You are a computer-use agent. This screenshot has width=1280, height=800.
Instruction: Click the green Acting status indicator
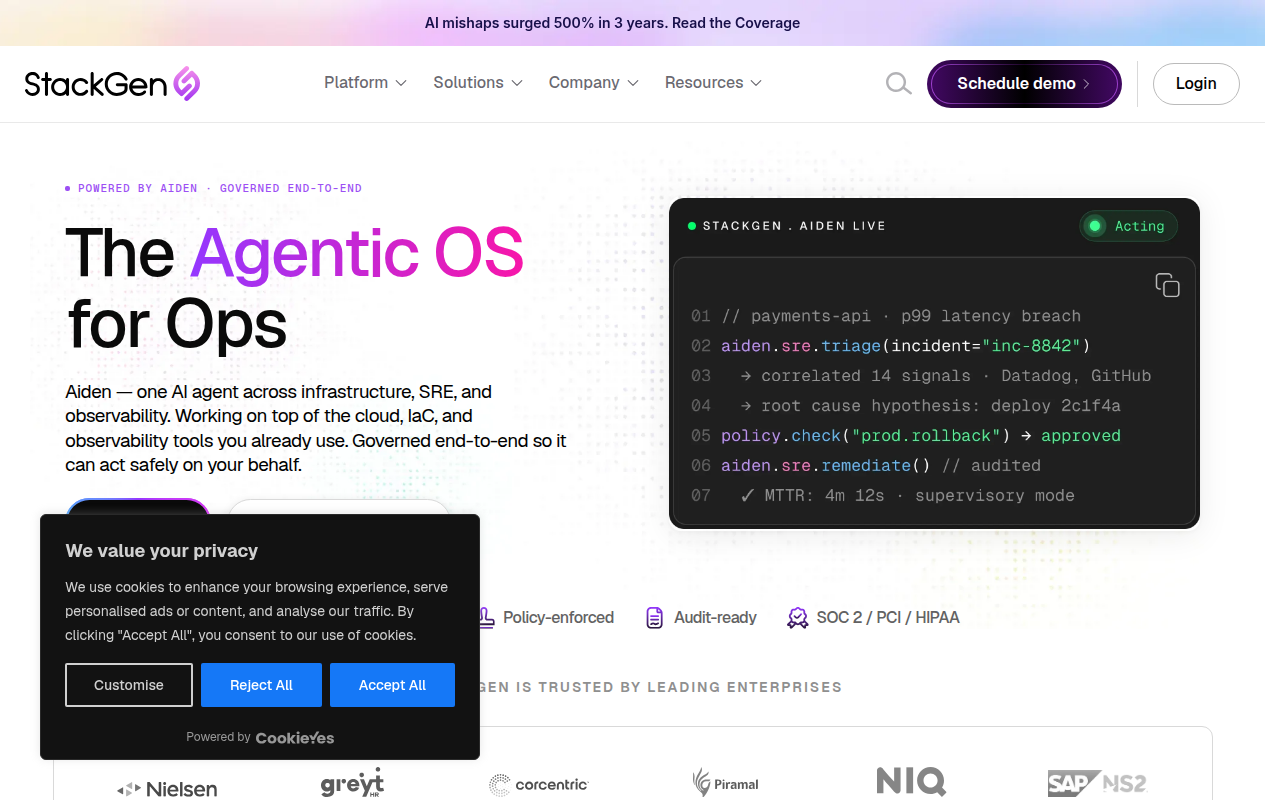(x=1128, y=226)
